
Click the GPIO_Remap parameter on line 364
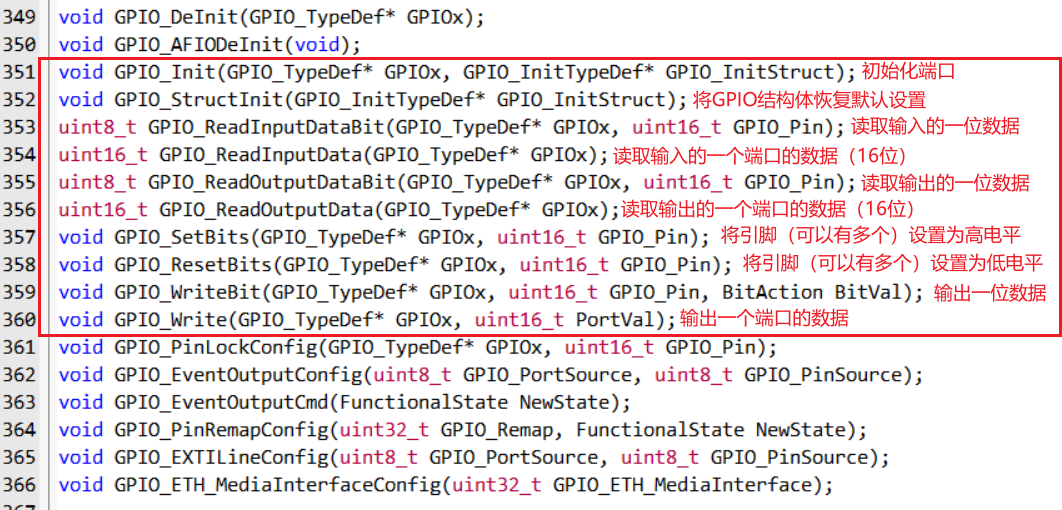(496, 430)
